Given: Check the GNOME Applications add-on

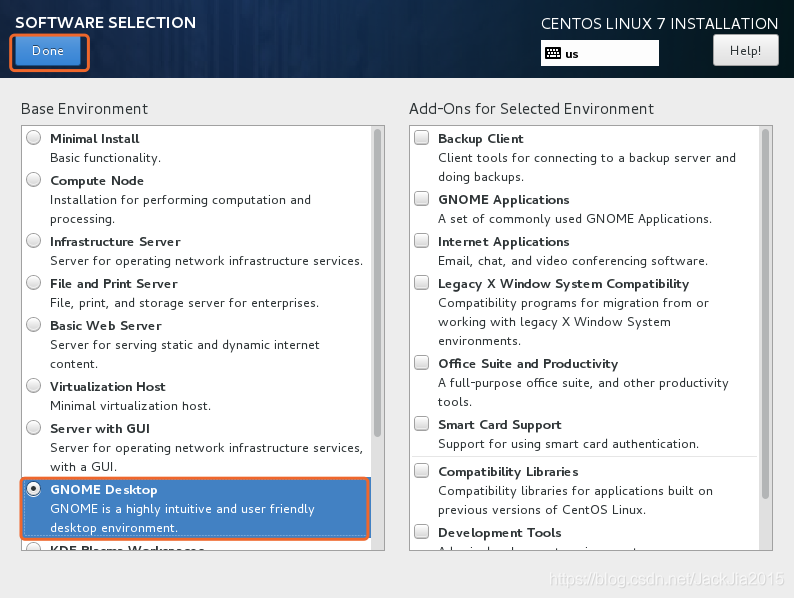Looking at the screenshot, I should tap(422, 199).
